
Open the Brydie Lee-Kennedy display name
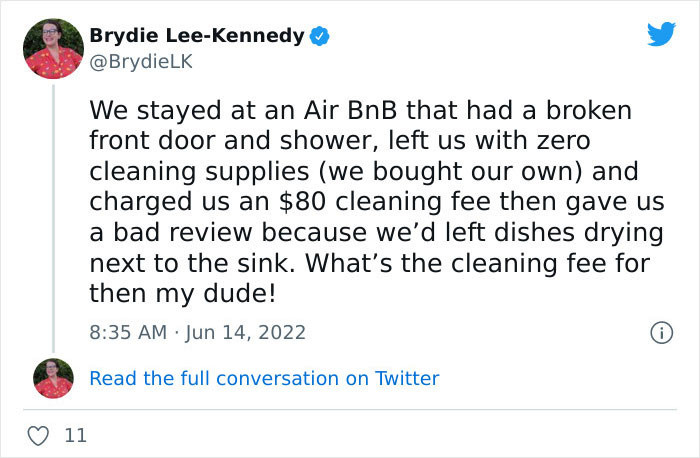(197, 36)
